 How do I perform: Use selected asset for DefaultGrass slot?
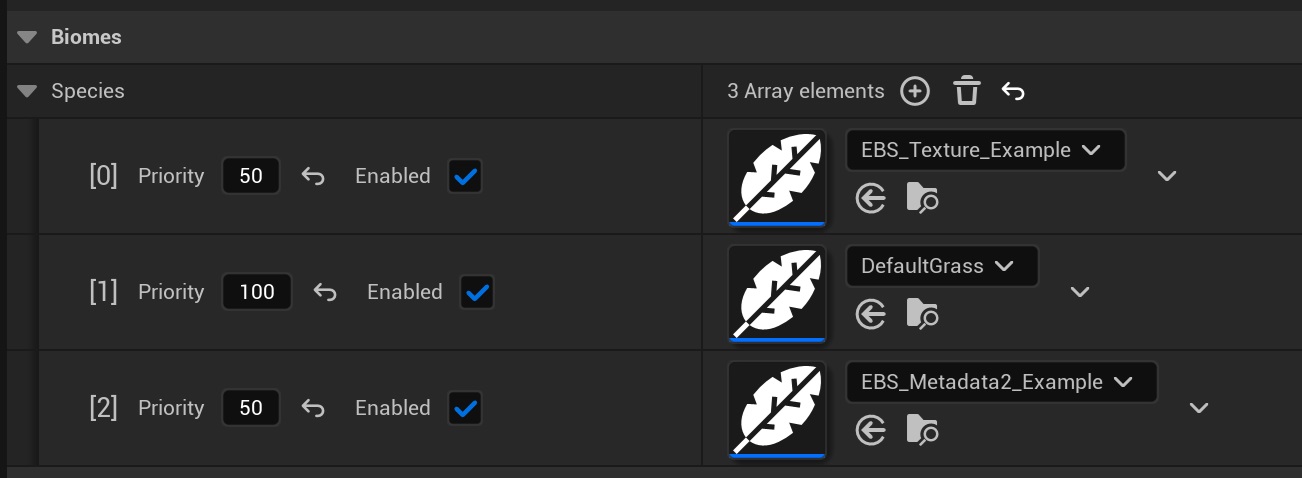tap(871, 315)
